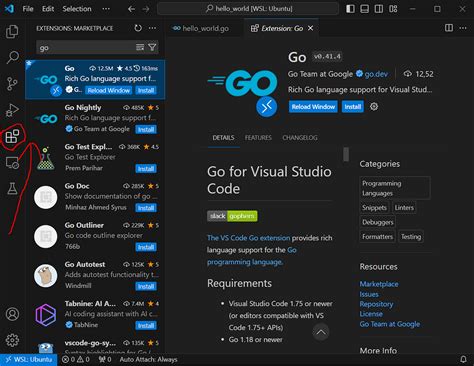This screenshot has height=366, width=474.
Task: Open the command center search box
Action: click(x=248, y=9)
